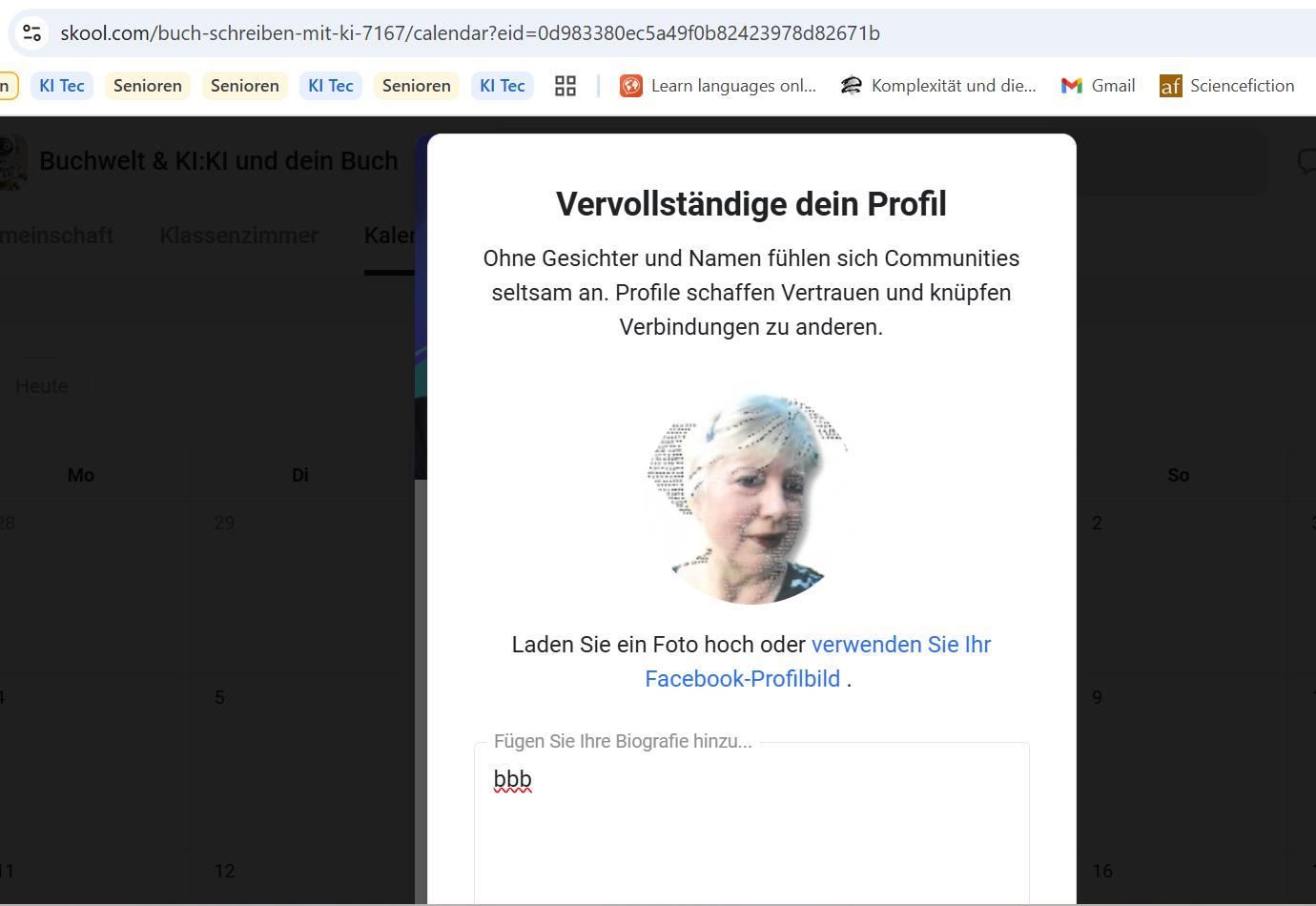Open the first KI Tec bookmark folder
This screenshot has height=906, width=1316.
coord(62,86)
